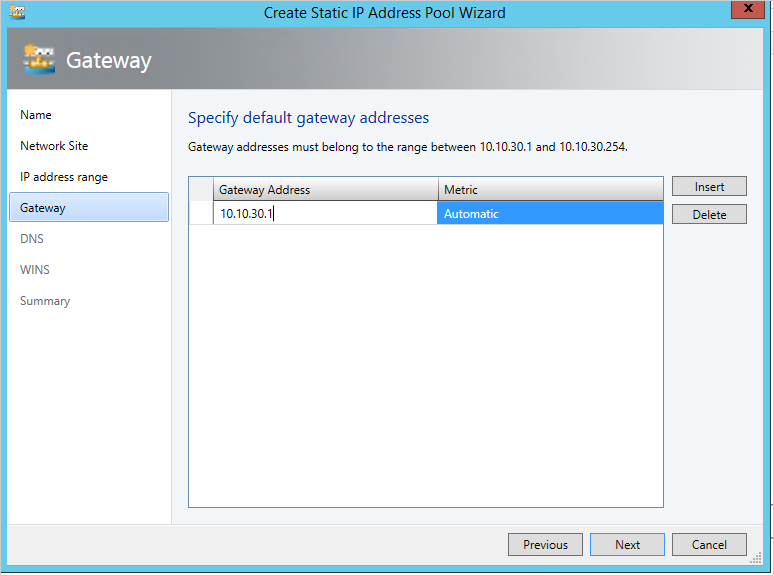
Task: Close the Create Static IP Address Pool Wizard
Action: [748, 9]
